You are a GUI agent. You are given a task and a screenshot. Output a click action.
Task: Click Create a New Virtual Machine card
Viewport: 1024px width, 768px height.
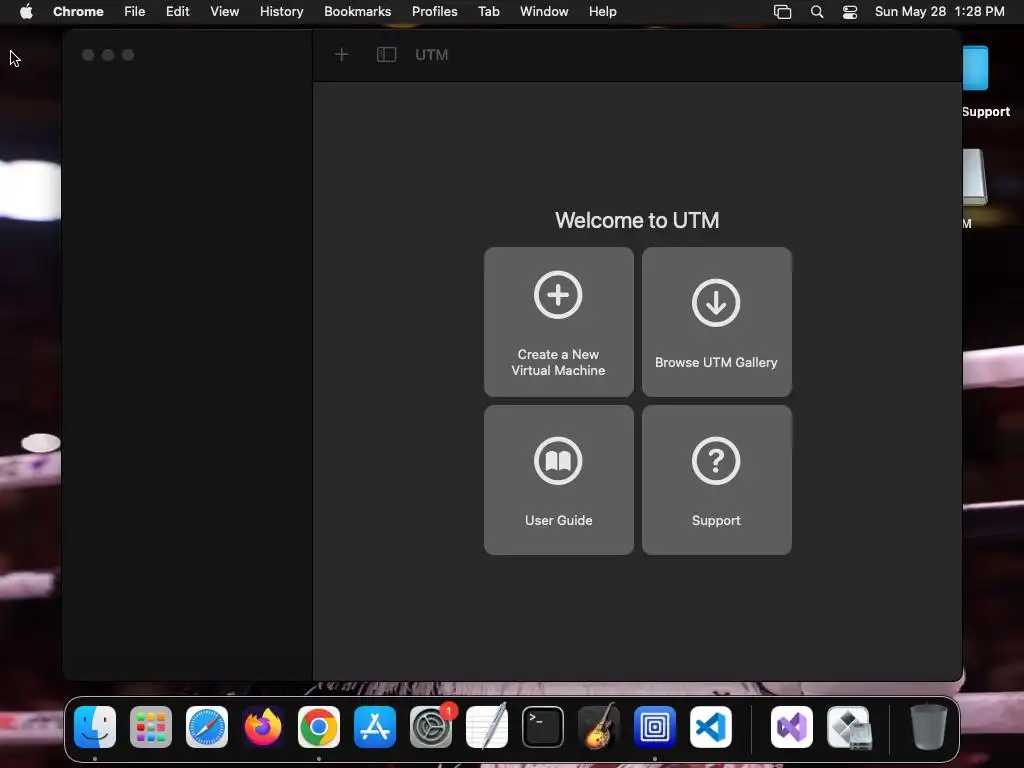point(558,321)
